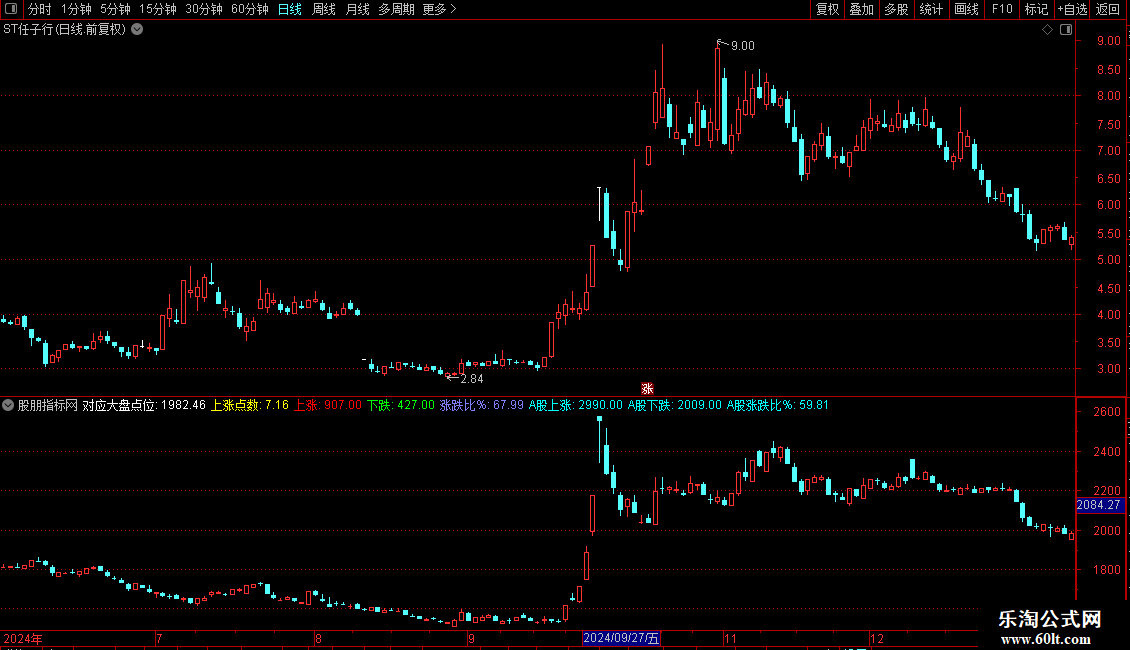1130x650 pixels.
Task: Select the 5分钟 period tab
Action: (115, 9)
